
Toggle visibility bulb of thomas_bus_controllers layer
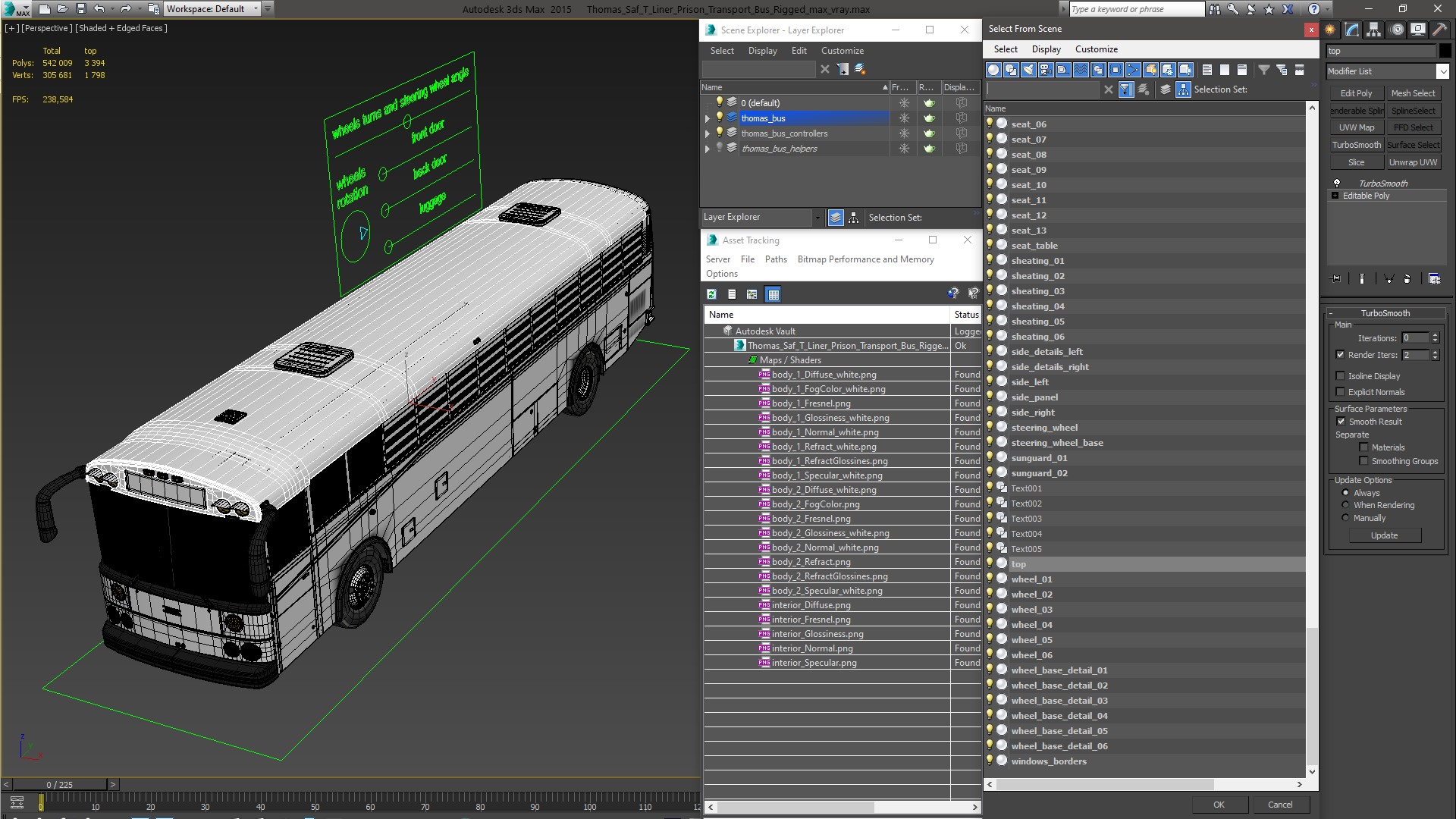(x=720, y=133)
